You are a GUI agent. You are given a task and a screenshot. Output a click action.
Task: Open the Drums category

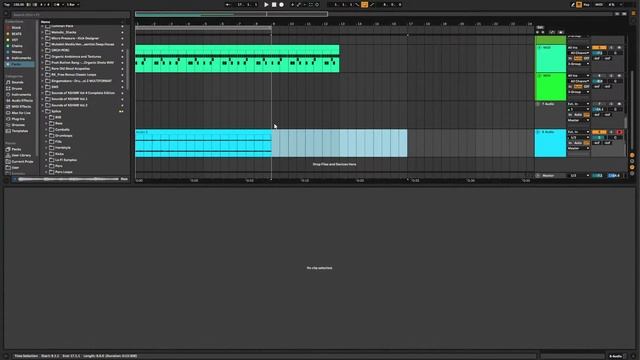(17, 89)
